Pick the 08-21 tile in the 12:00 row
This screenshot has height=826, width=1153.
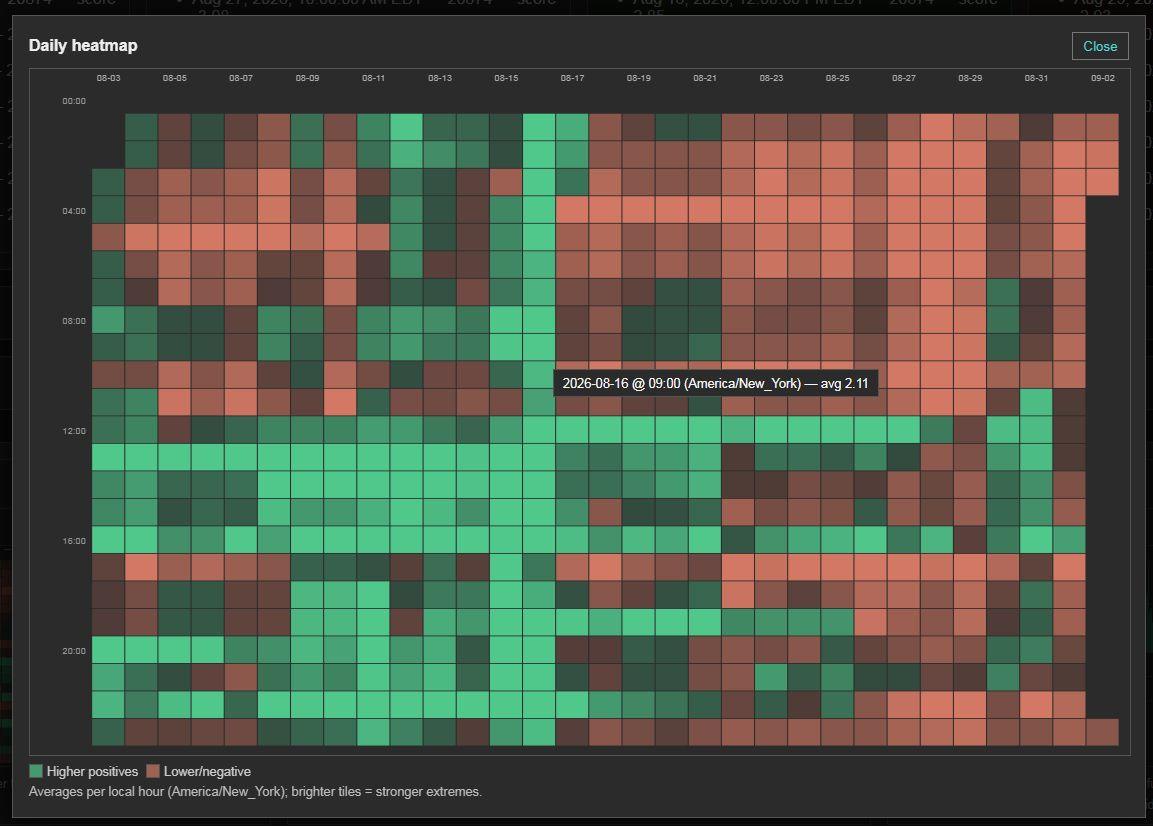tap(704, 430)
